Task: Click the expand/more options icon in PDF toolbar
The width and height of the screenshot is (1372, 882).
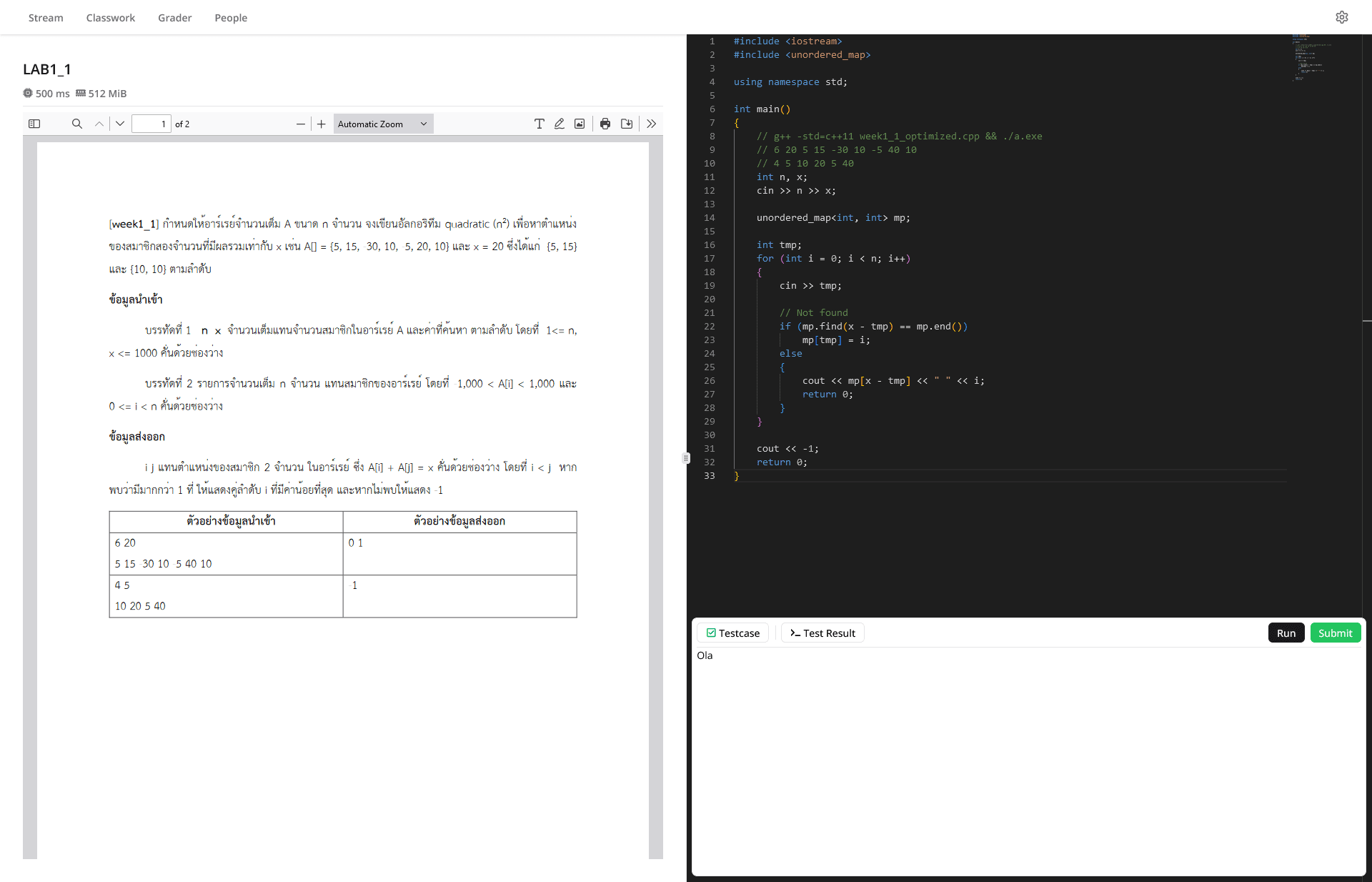Action: (x=651, y=124)
